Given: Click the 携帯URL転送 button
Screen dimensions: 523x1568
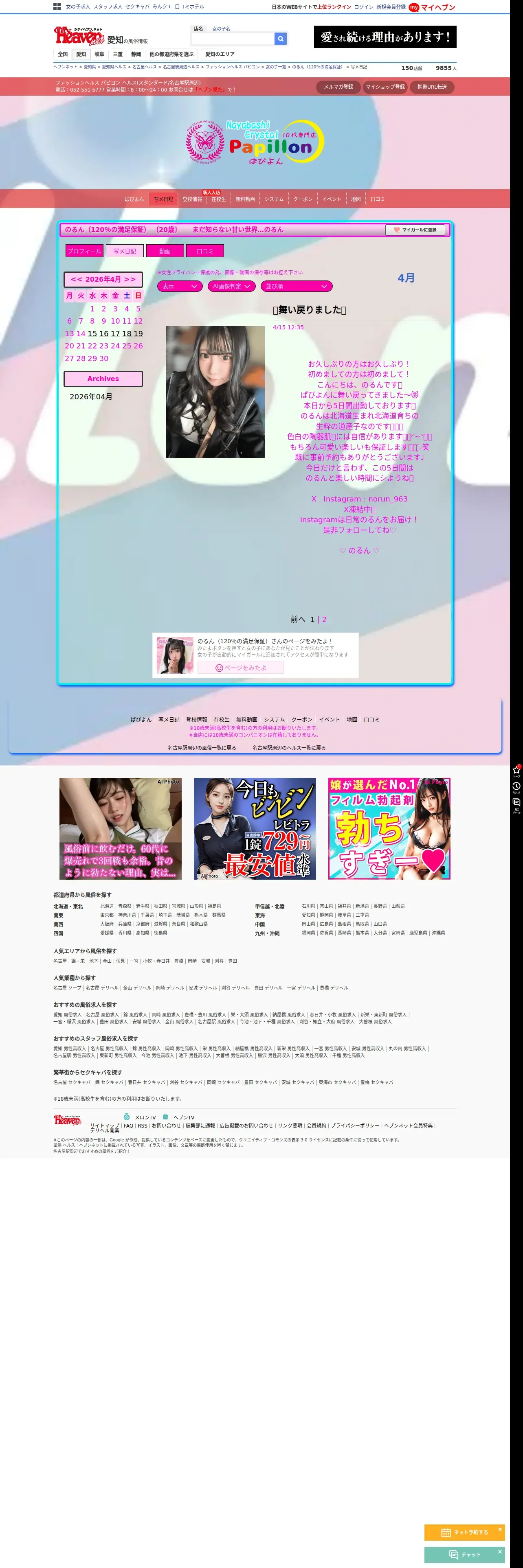Looking at the screenshot, I should tap(432, 87).
